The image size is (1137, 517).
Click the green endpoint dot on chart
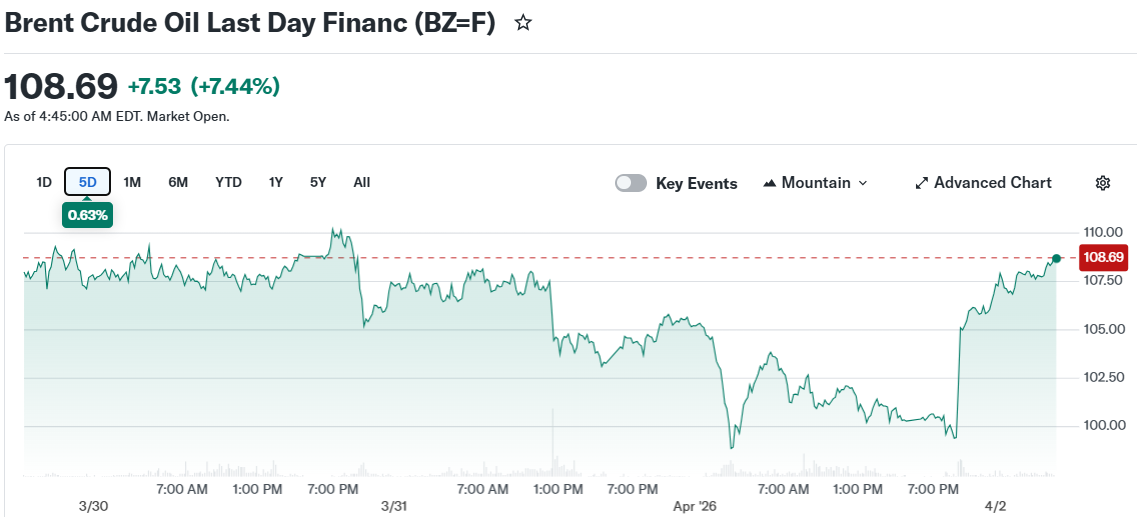(1056, 259)
